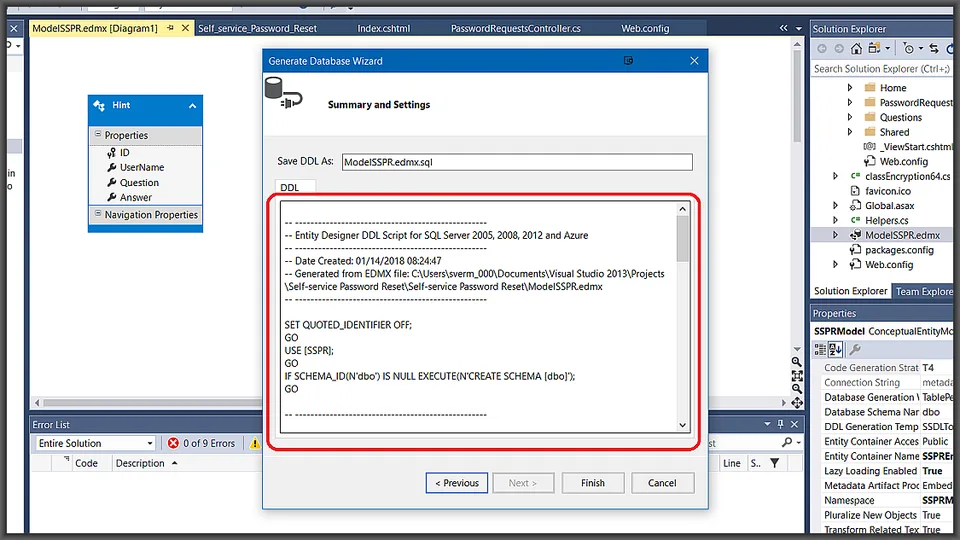Viewport: 960px width, 540px height.
Task: Expand classEncryption64.cs node
Action: point(835,176)
